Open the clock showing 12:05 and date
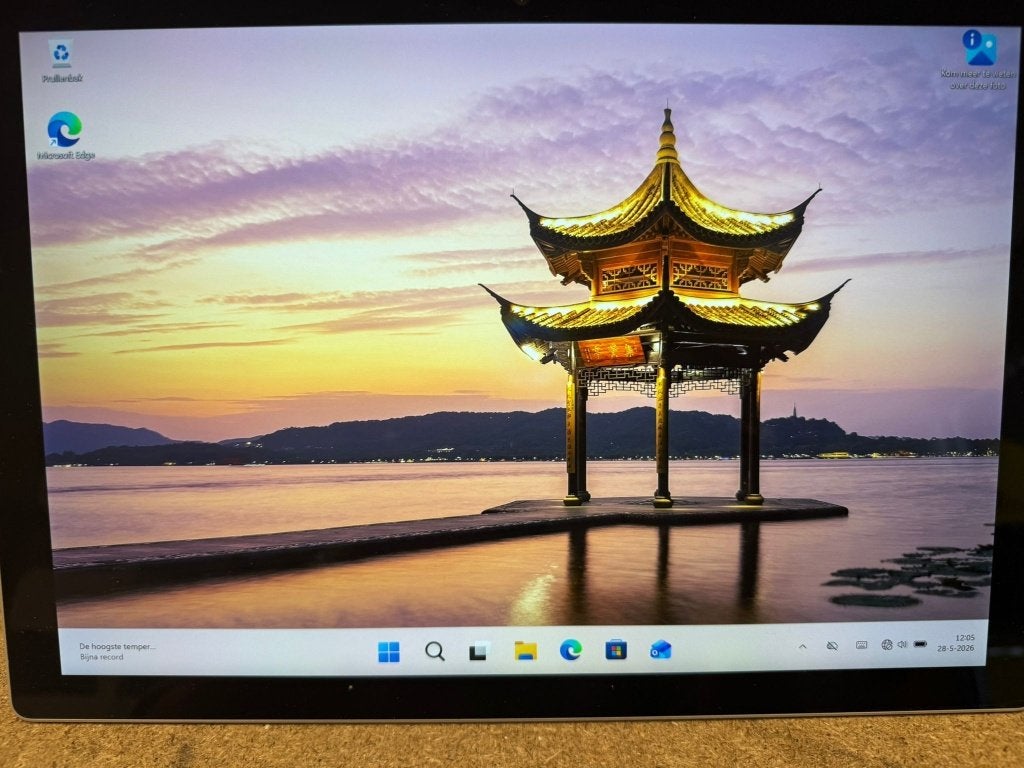Screen dimensions: 1024x768 [x=957, y=643]
